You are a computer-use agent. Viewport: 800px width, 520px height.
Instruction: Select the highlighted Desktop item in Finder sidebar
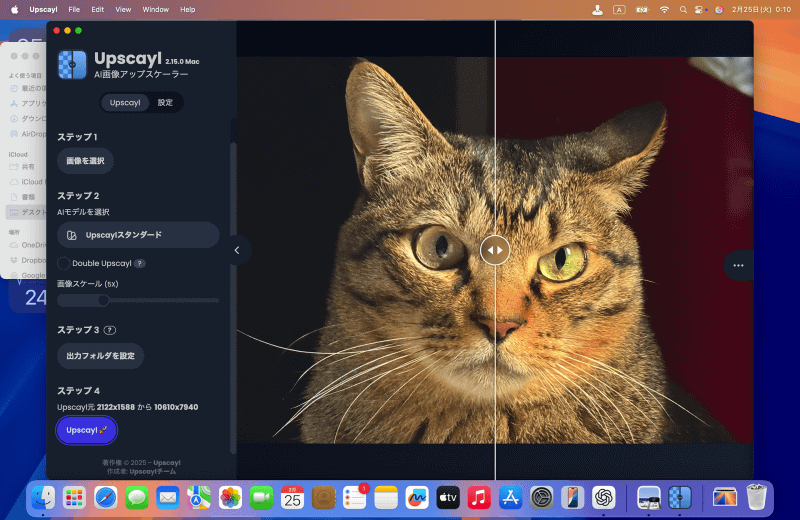[x=26, y=212]
